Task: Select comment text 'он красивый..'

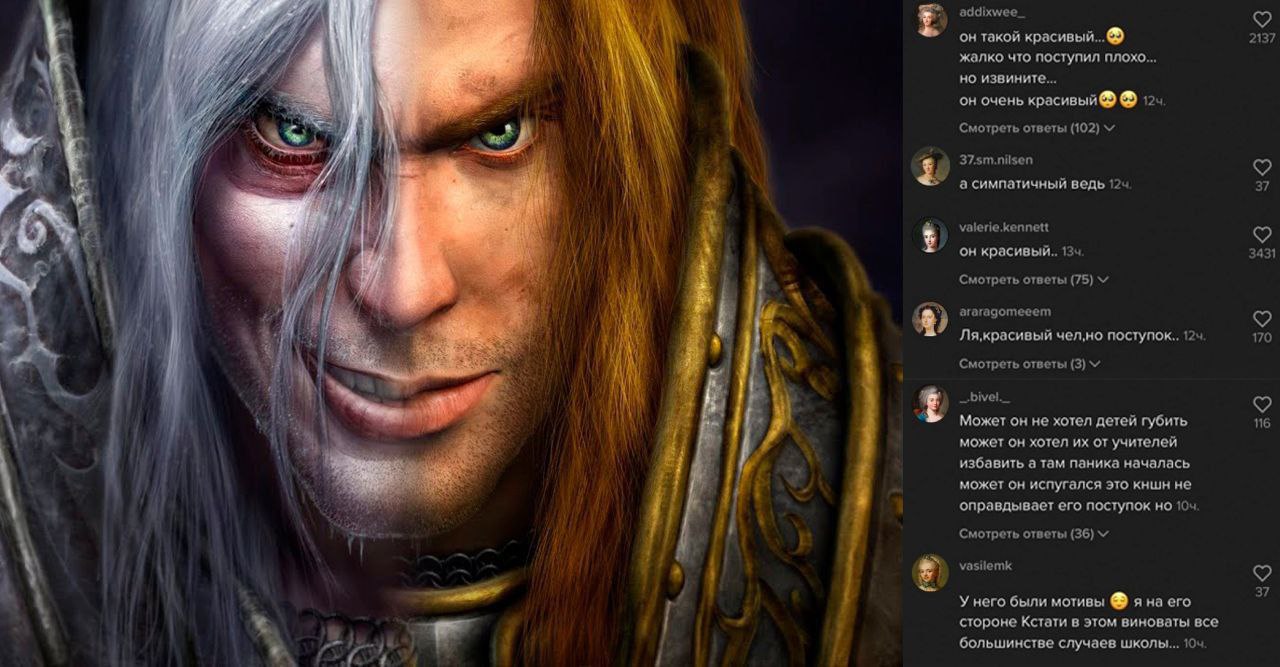Action: [1007, 251]
